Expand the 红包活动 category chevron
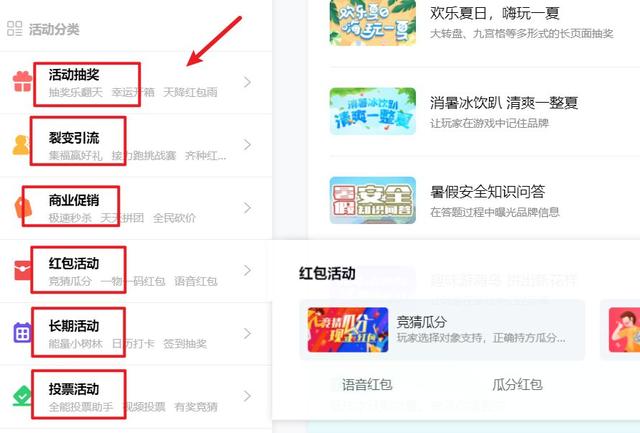This screenshot has height=433, width=640. (247, 270)
